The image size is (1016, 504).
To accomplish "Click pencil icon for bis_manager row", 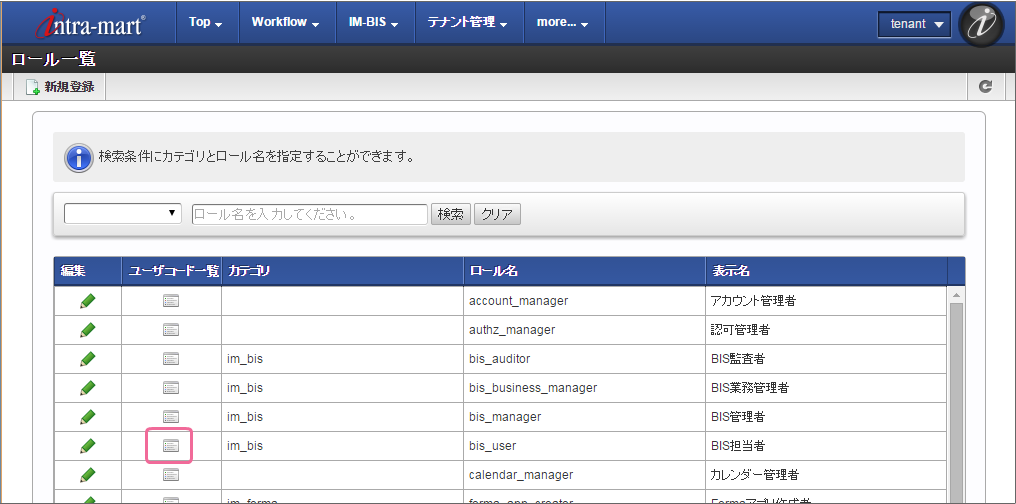I will (x=88, y=416).
